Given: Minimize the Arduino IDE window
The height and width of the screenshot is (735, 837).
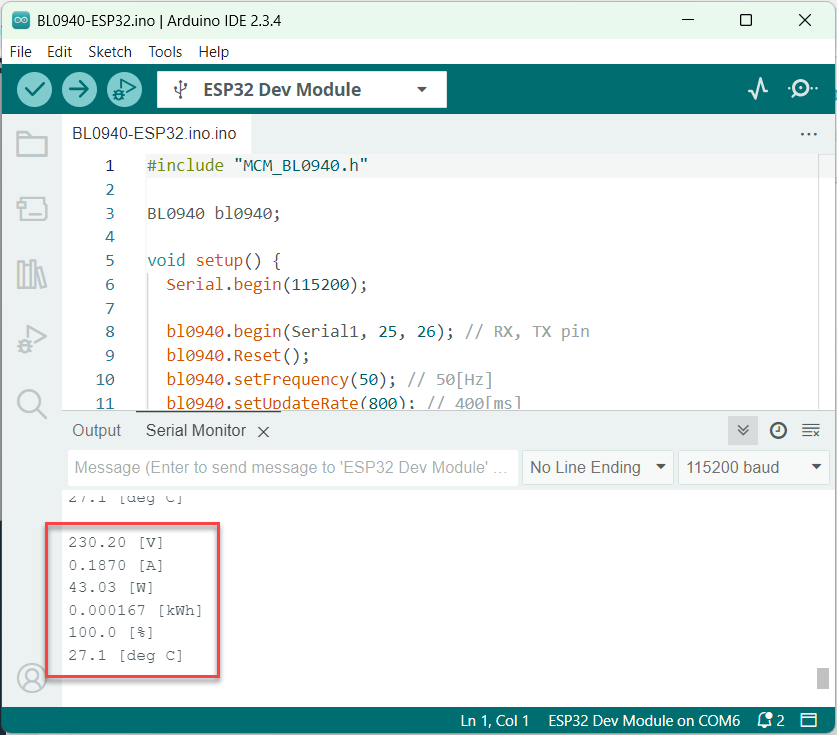Looking at the screenshot, I should coord(688,20).
